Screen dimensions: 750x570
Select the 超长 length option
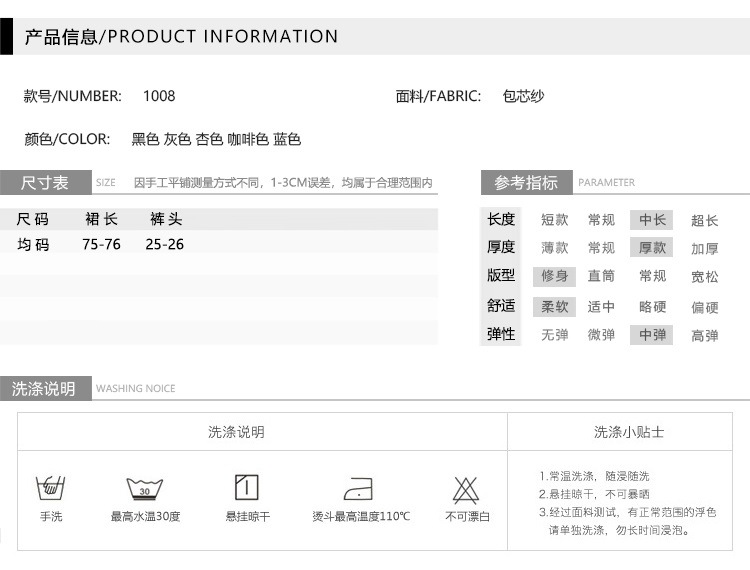tap(705, 220)
